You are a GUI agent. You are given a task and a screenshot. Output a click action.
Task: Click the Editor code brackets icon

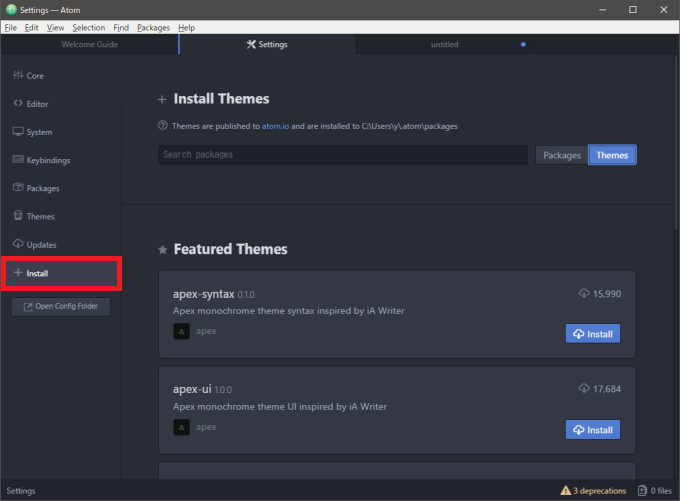coord(18,103)
